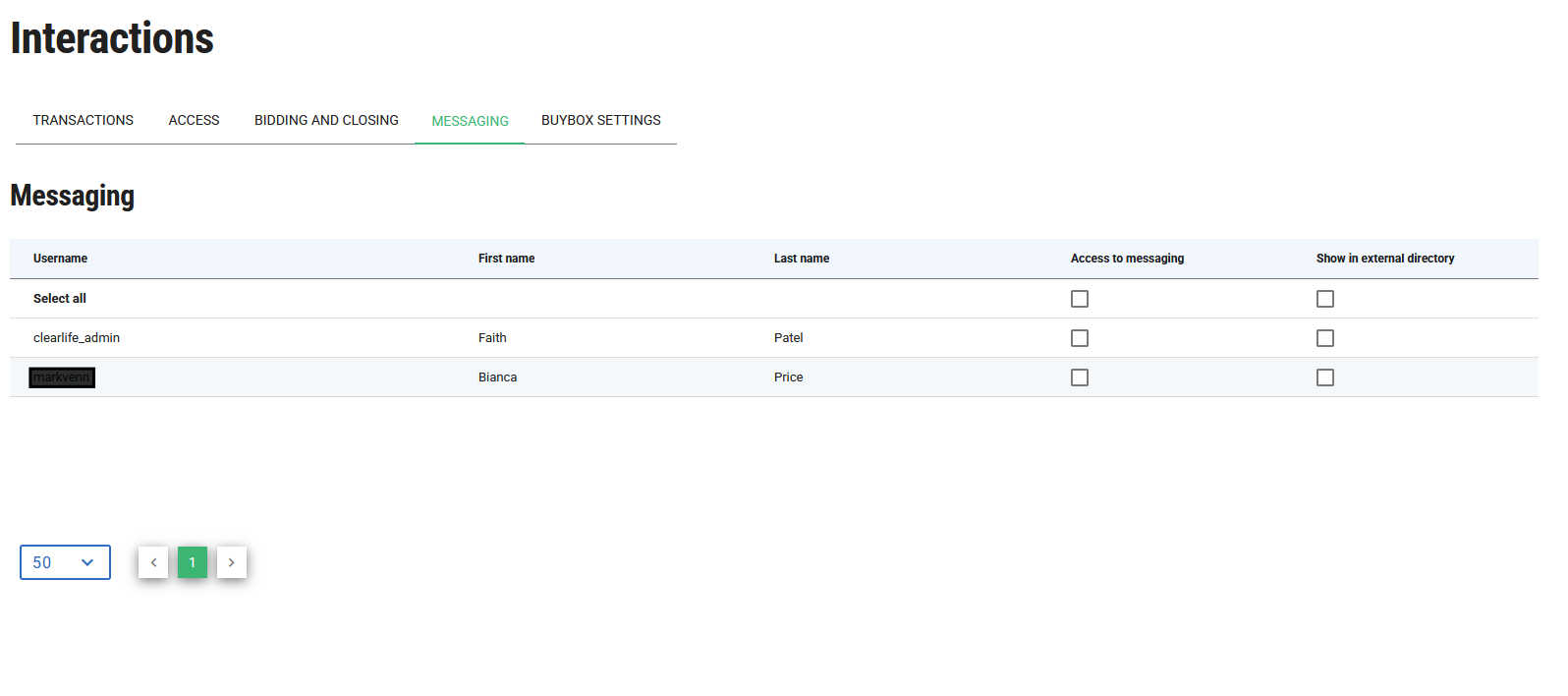
Task: Open the Transactions tab
Action: pos(84,120)
